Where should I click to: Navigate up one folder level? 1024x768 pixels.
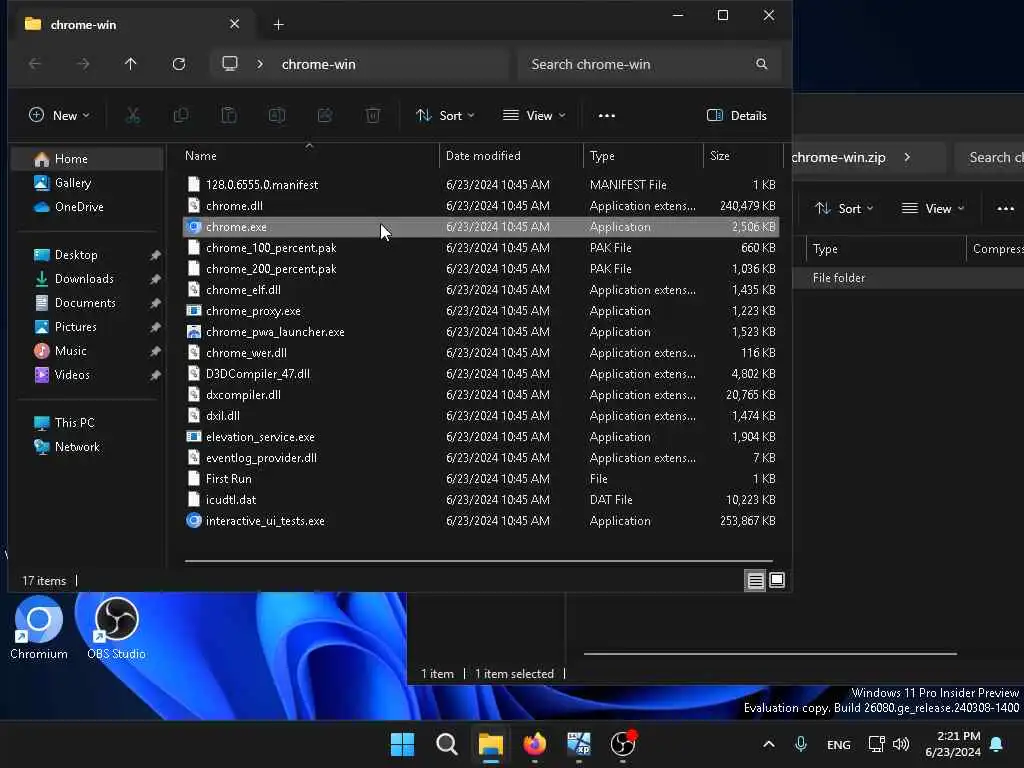tap(131, 64)
